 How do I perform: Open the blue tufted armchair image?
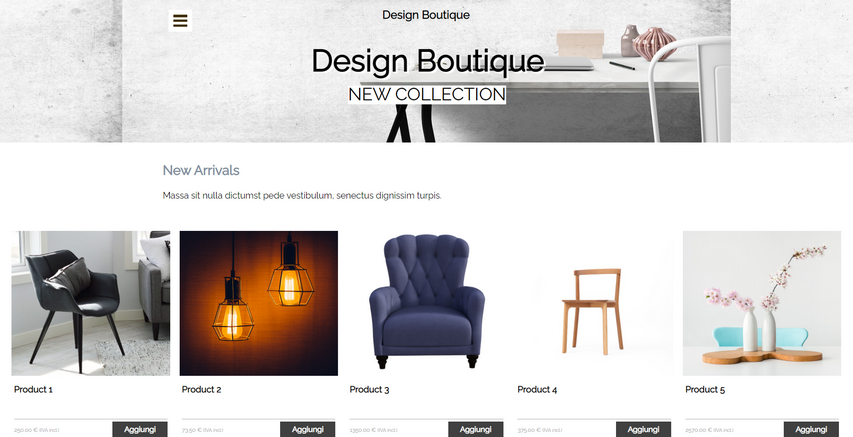pyautogui.click(x=426, y=303)
